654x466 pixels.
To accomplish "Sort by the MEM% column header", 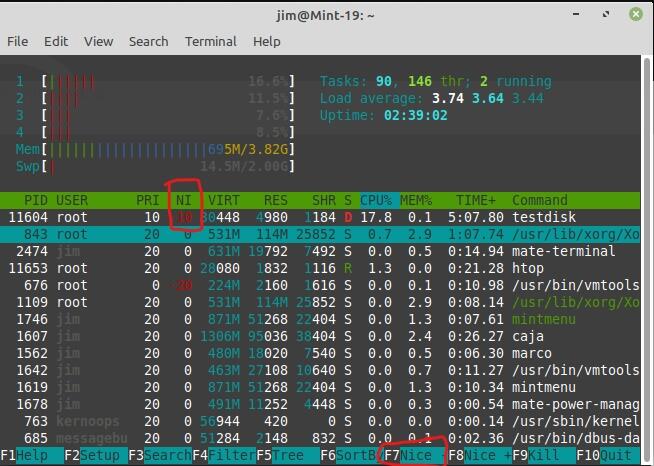I will pyautogui.click(x=416, y=201).
